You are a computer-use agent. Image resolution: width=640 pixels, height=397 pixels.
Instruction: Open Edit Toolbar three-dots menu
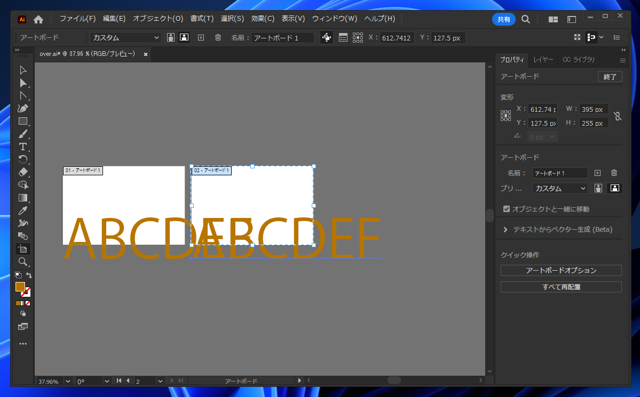click(x=23, y=344)
